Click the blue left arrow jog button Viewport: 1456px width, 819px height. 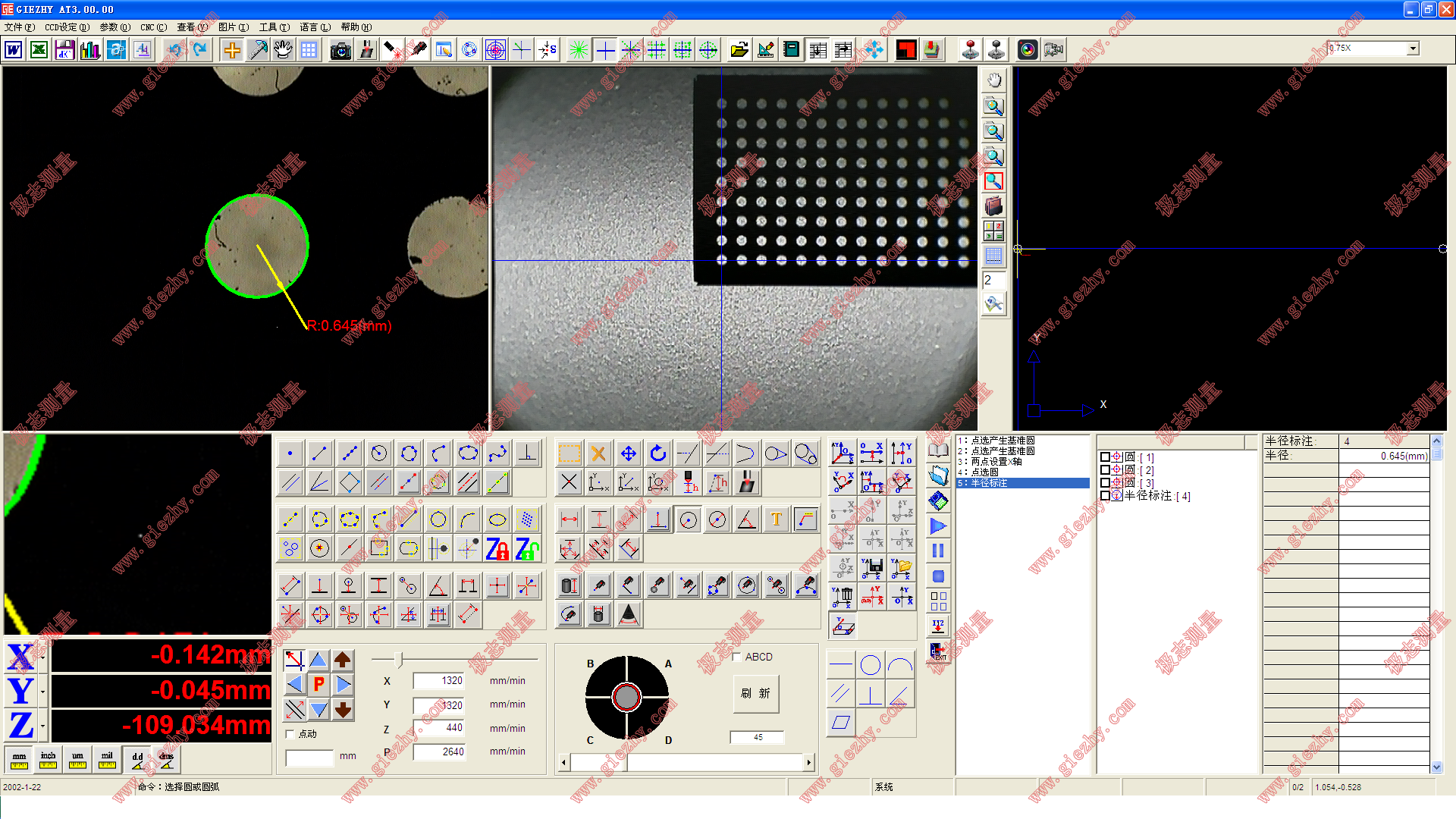(295, 684)
